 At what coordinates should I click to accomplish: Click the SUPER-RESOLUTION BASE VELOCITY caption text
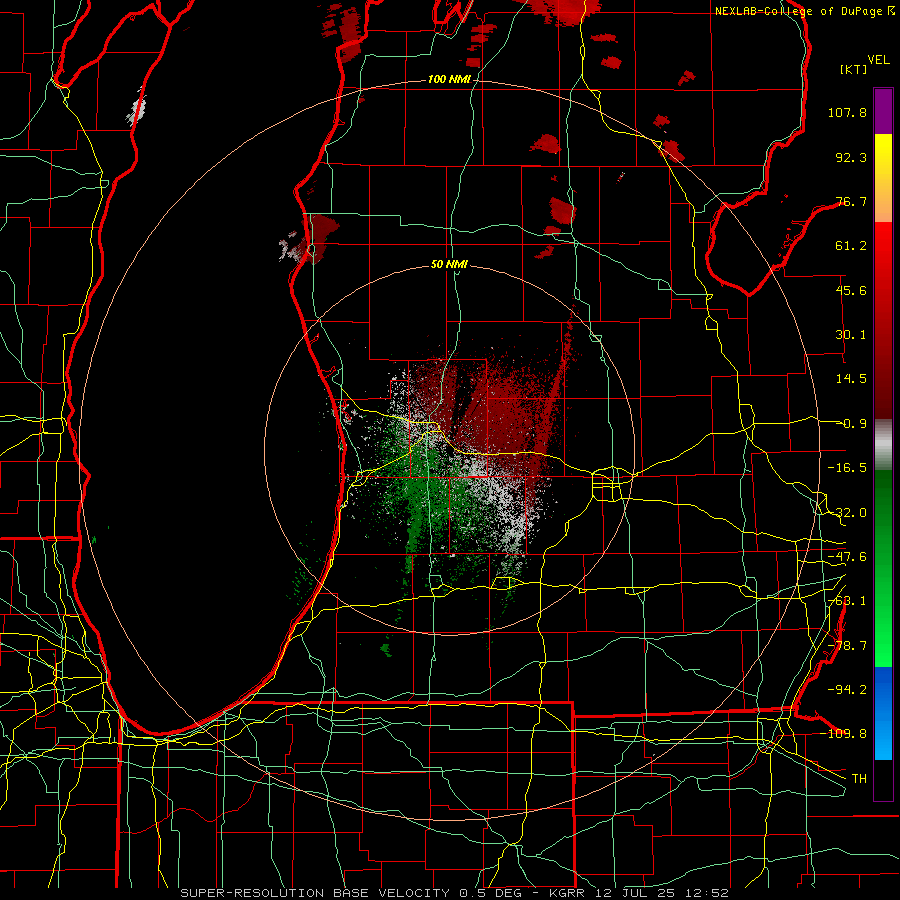315,893
